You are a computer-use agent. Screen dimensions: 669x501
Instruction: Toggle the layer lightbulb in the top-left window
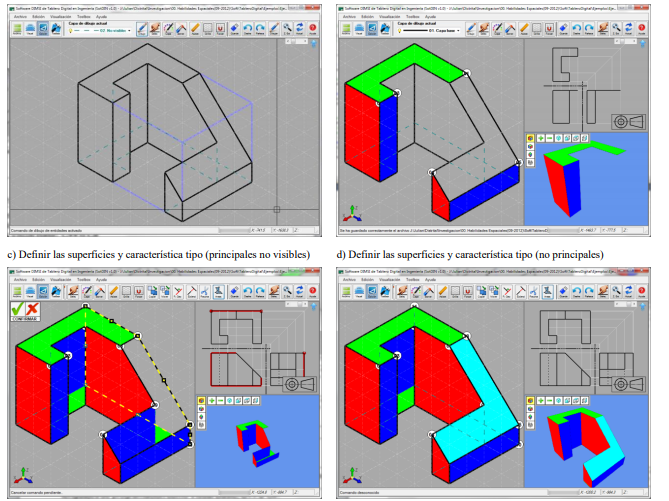point(73,31)
